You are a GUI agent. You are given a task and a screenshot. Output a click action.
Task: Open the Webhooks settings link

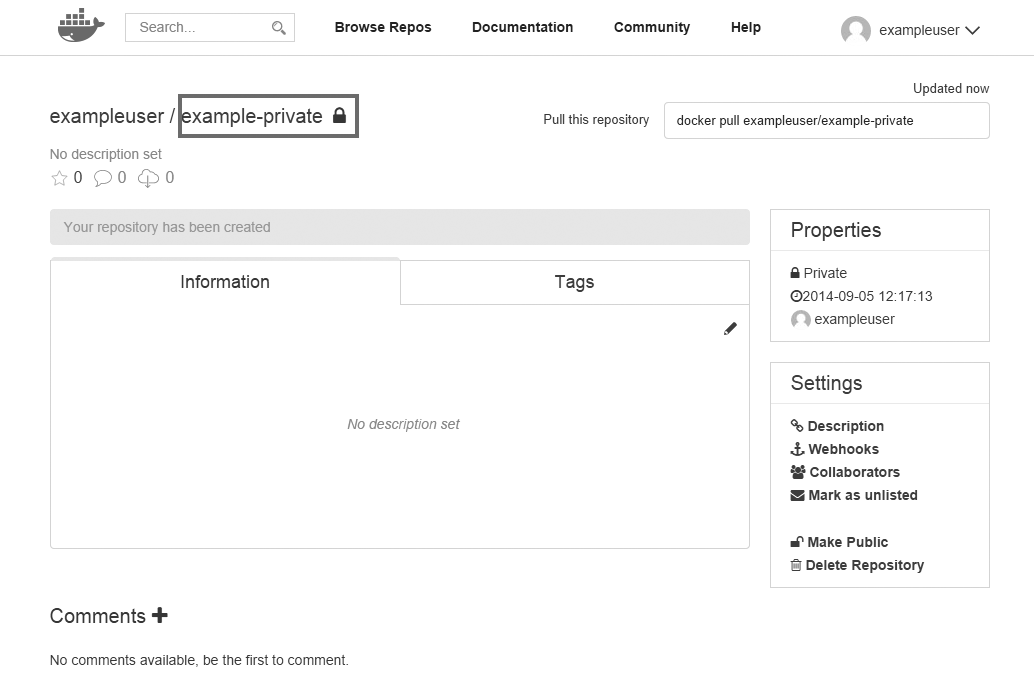coord(843,449)
